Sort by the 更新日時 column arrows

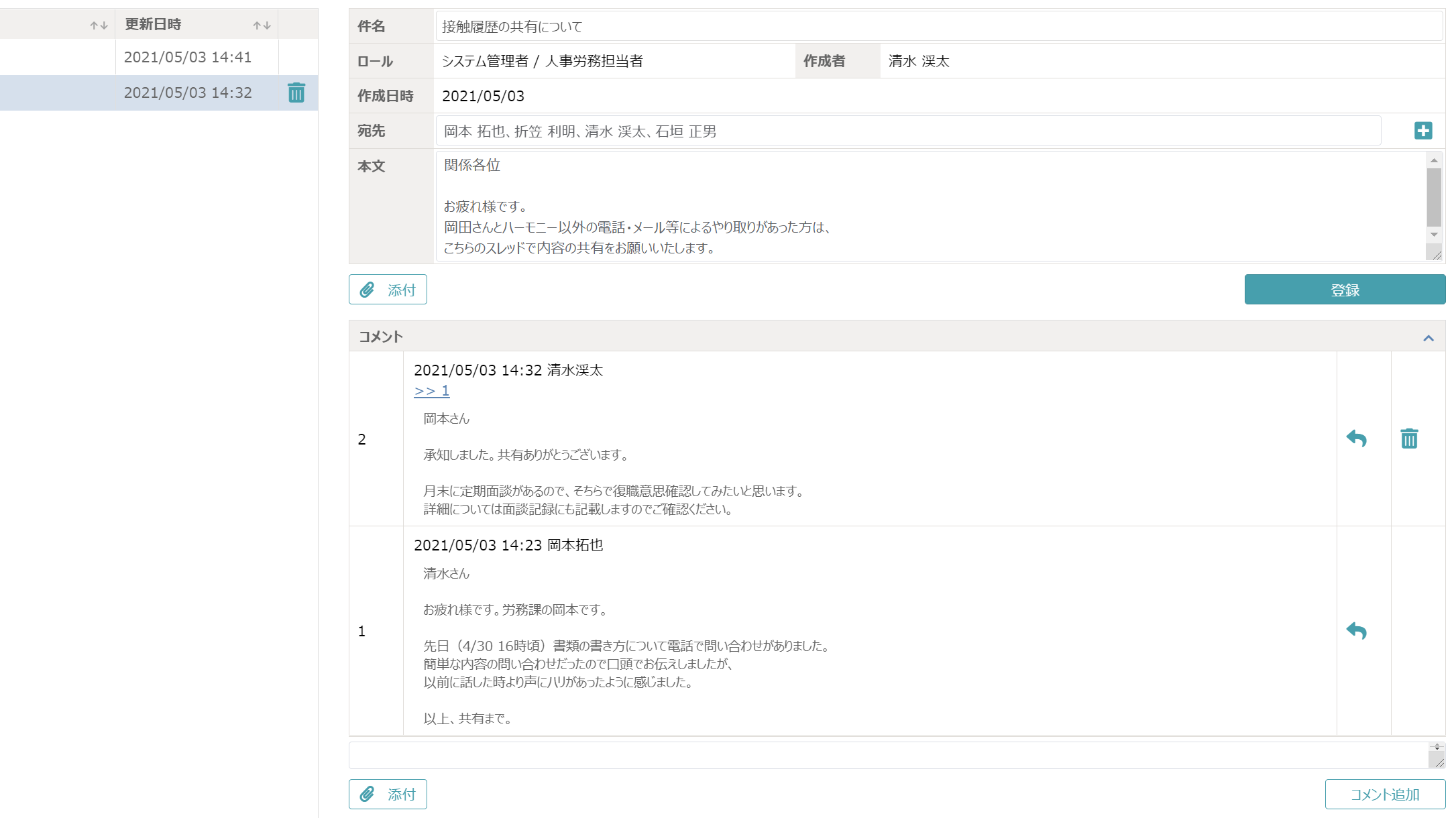[262, 25]
